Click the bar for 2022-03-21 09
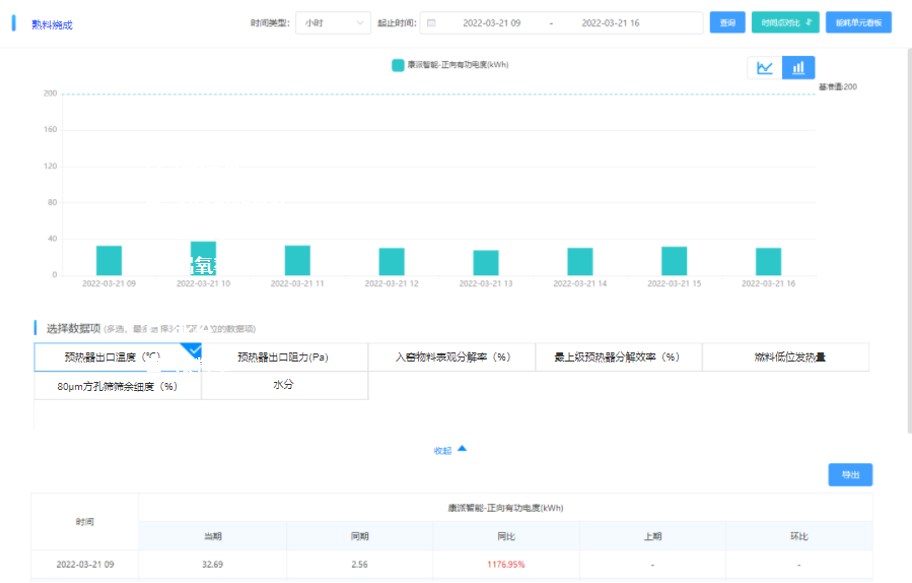 coord(109,261)
